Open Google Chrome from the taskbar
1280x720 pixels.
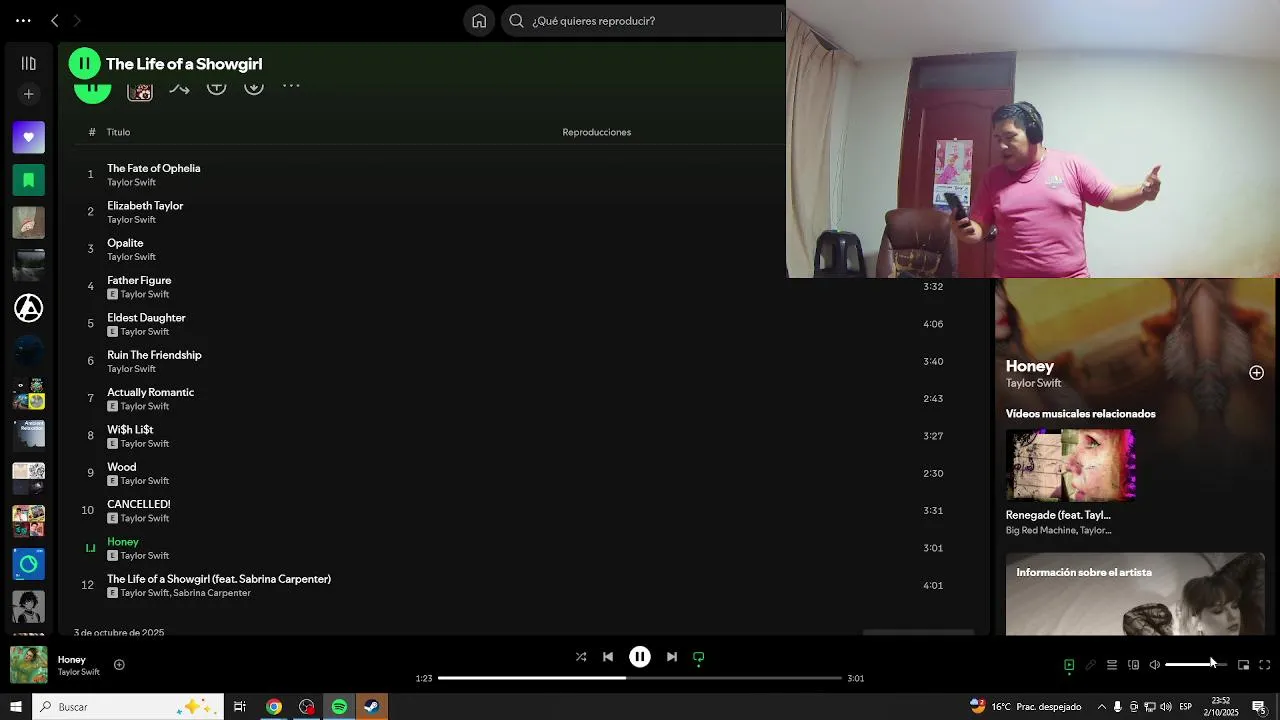tap(273, 707)
